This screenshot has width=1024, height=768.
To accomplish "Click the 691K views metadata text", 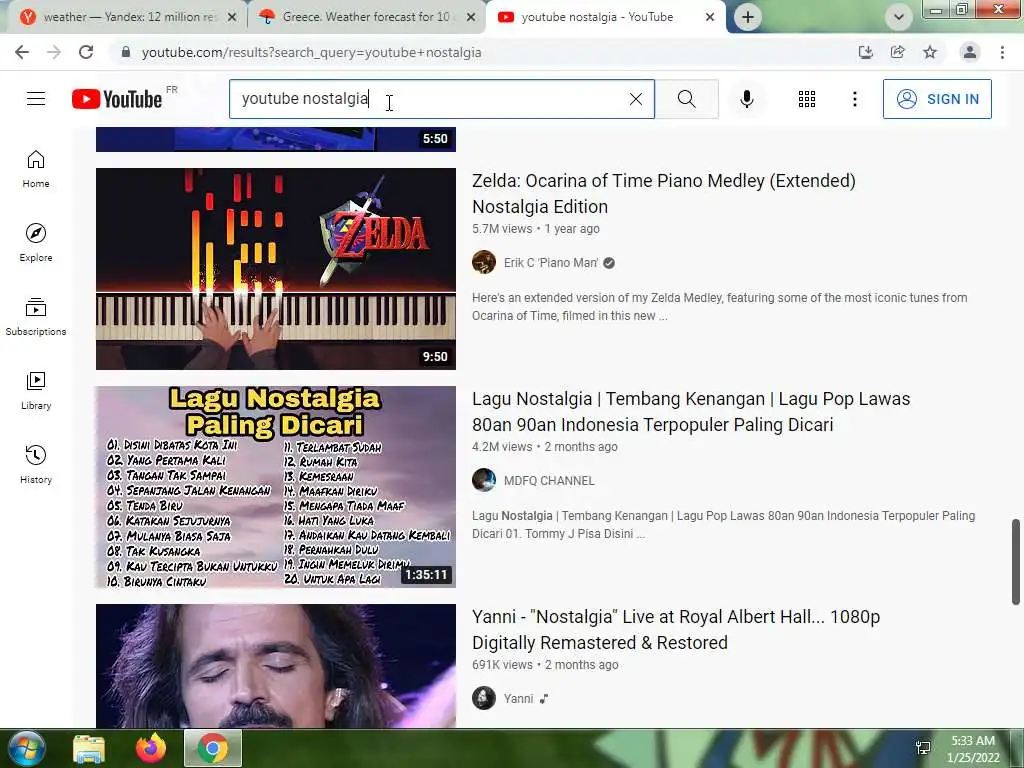I will tap(502, 665).
